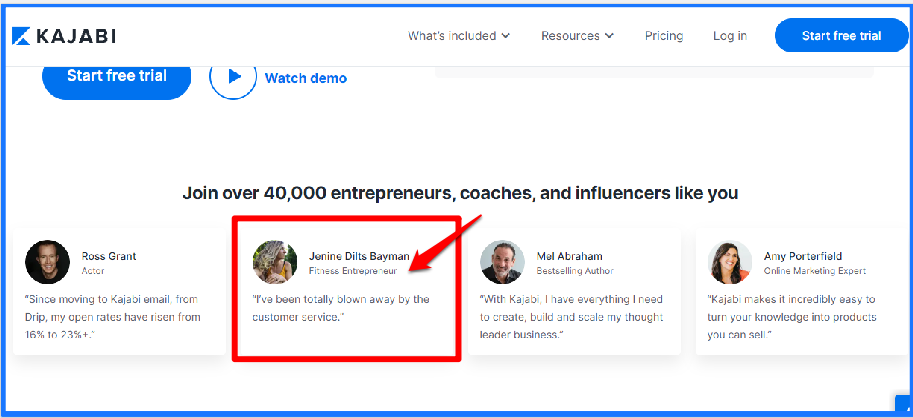Image resolution: width=913 pixels, height=418 pixels.
Task: Click Ross Grant's profile photo
Action: tap(48, 262)
